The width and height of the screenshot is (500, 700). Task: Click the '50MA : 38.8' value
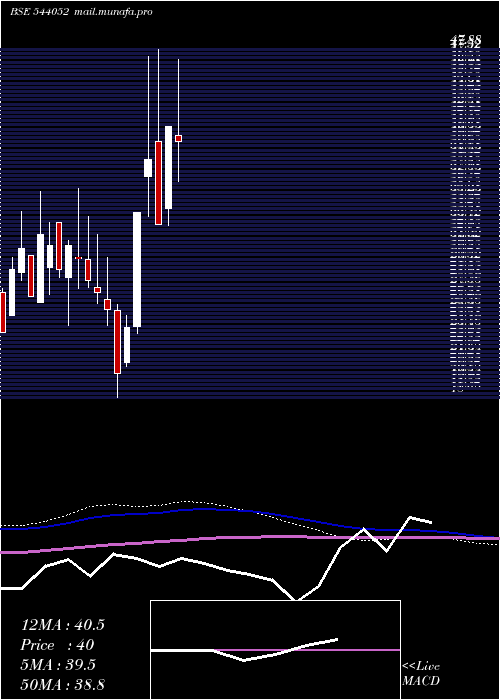click(x=62, y=684)
